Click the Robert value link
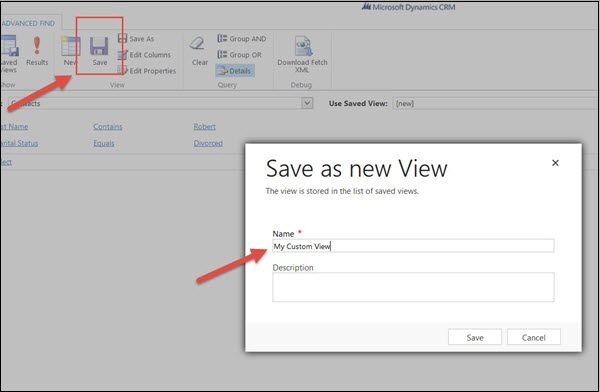Viewport: 600px width, 392px height. [x=204, y=126]
